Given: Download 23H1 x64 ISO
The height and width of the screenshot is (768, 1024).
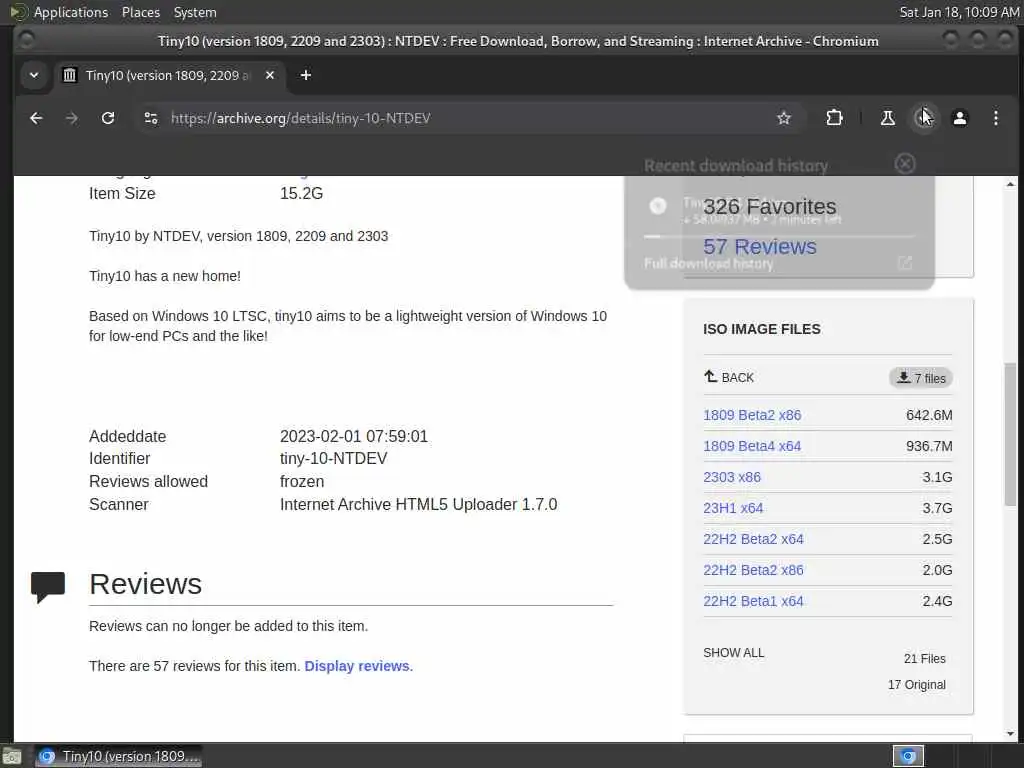Looking at the screenshot, I should pos(733,508).
